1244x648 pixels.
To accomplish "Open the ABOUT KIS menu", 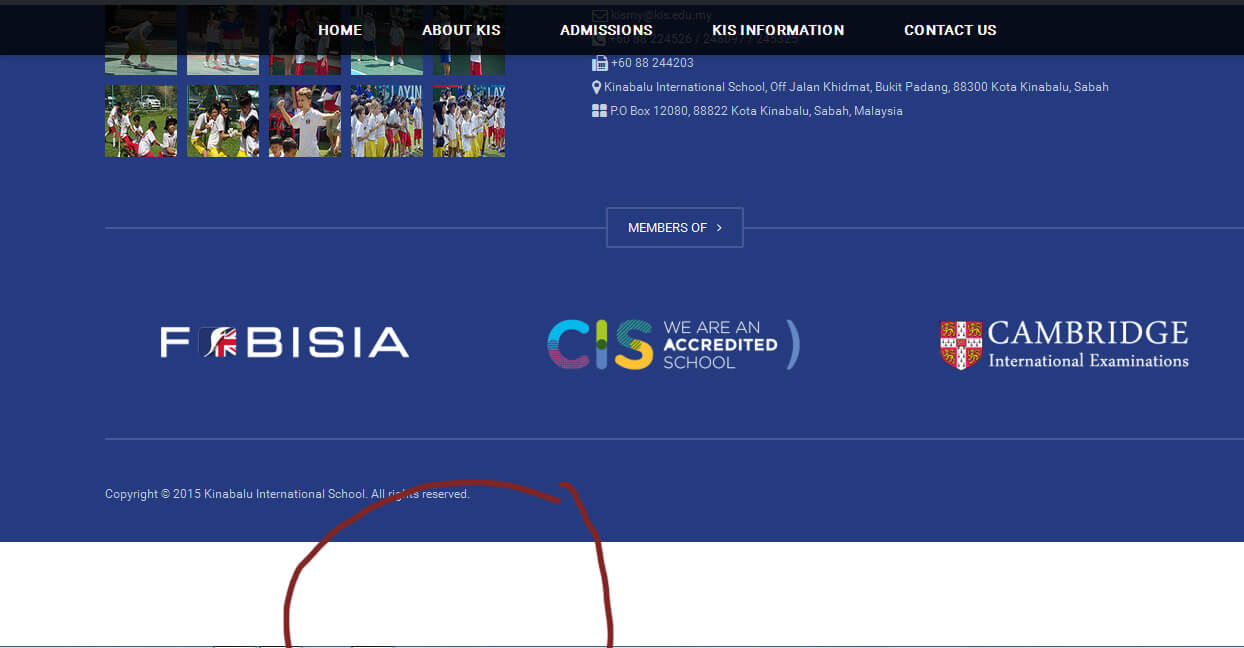I will point(461,30).
